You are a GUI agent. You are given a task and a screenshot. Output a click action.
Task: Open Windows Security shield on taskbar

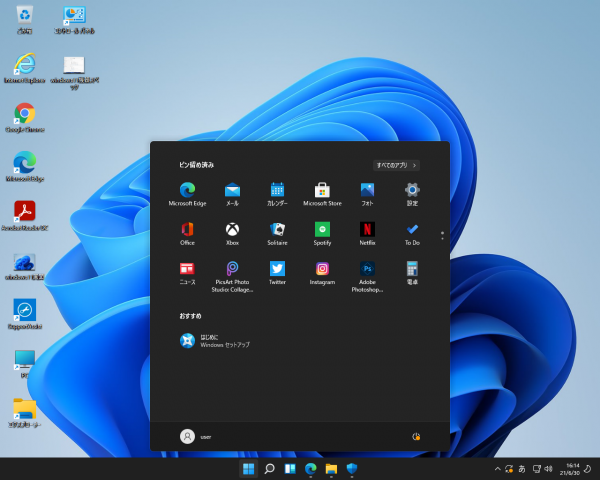[352, 469]
